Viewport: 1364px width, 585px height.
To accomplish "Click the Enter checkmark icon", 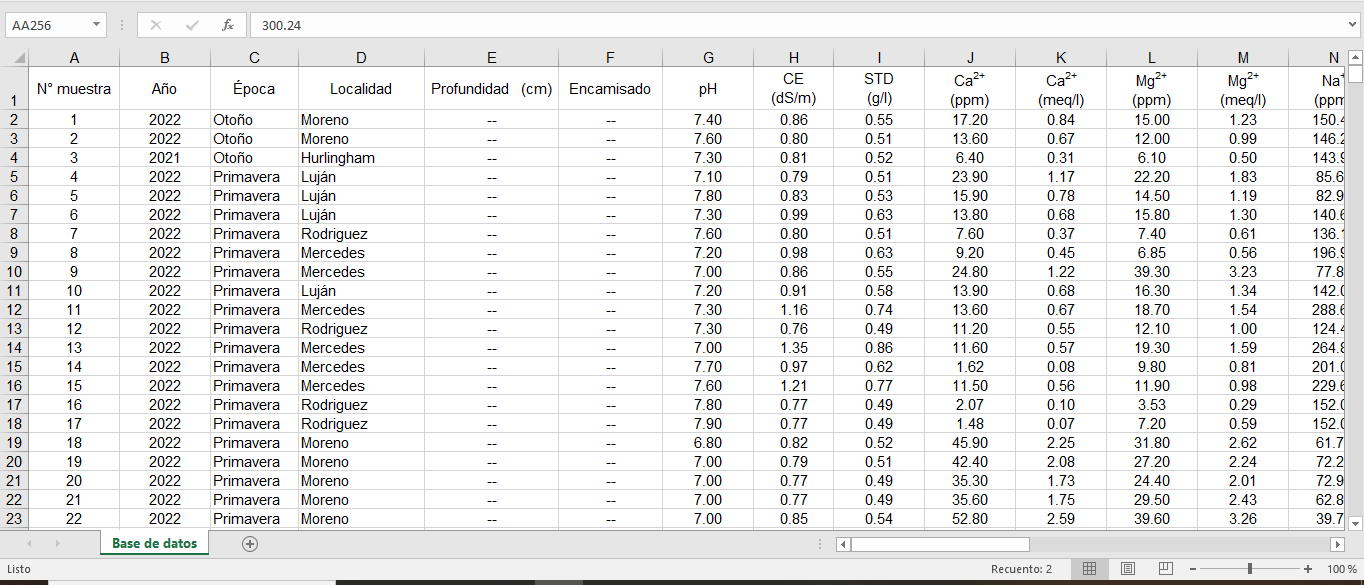I will pyautogui.click(x=192, y=25).
